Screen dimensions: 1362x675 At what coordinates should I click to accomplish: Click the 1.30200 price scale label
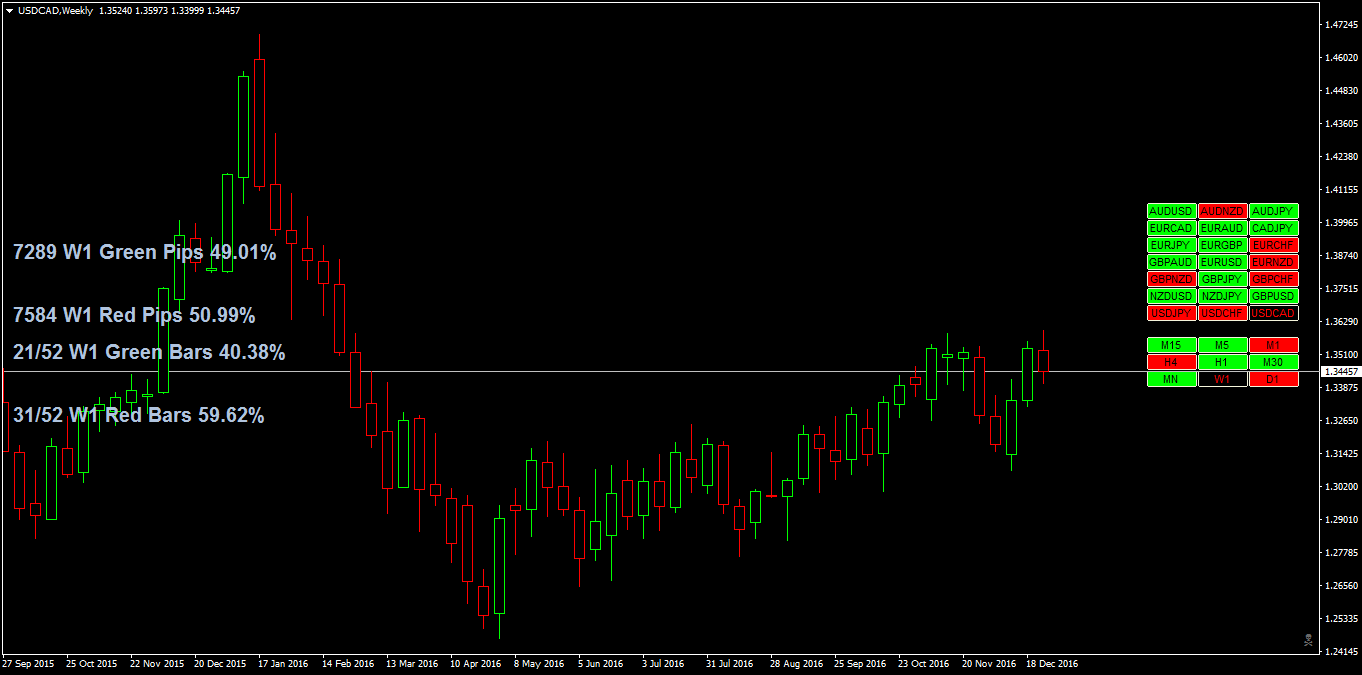(x=1341, y=486)
